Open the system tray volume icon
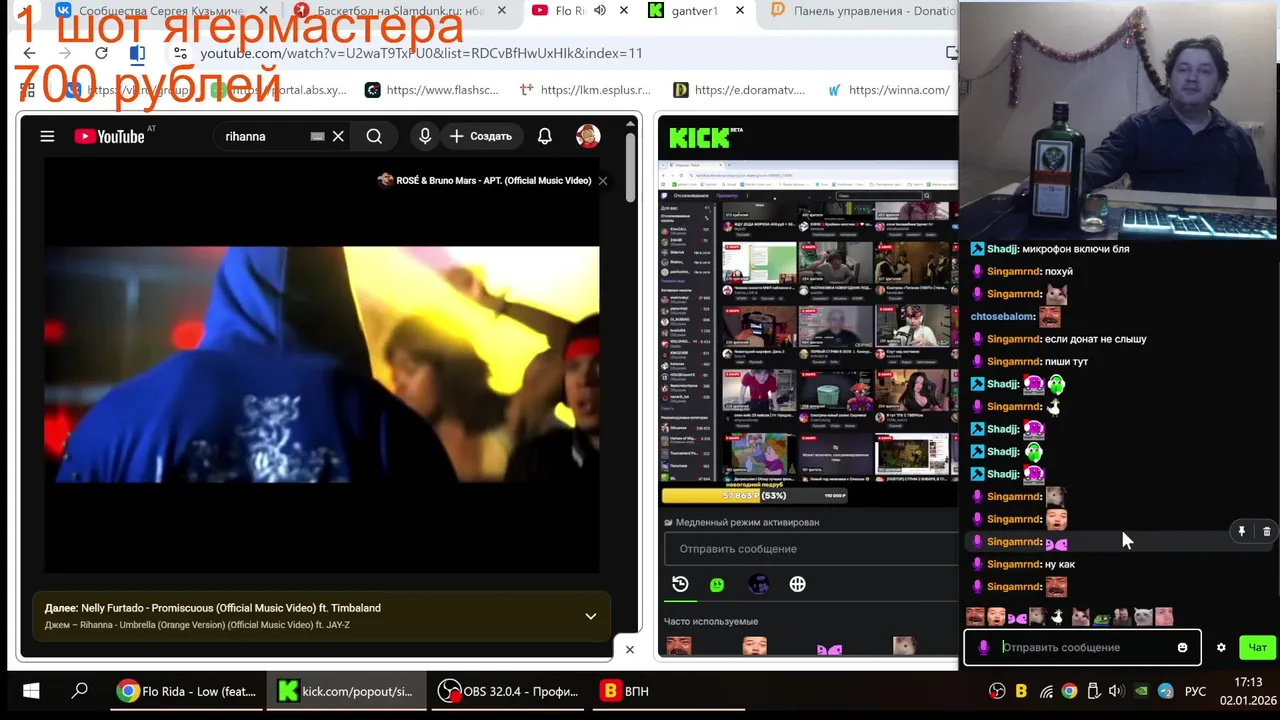 pos(1116,691)
